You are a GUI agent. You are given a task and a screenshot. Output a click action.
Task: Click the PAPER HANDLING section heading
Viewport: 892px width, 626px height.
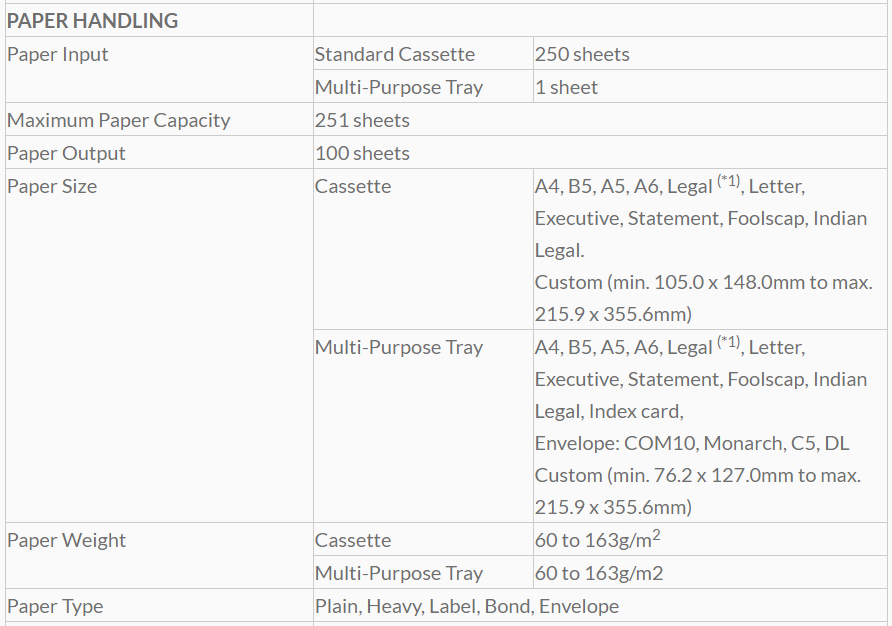tap(92, 20)
